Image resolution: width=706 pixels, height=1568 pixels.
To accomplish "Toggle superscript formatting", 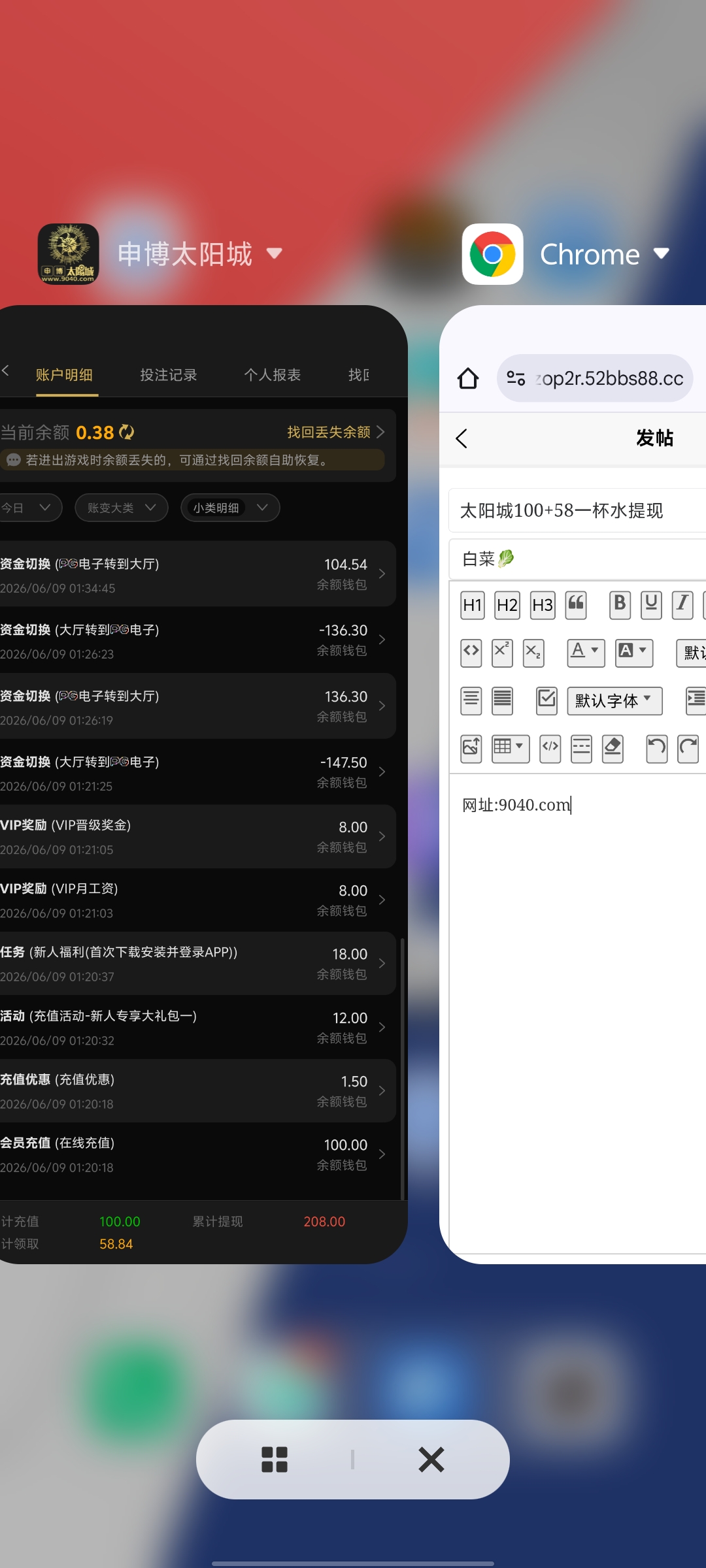I will (x=502, y=653).
